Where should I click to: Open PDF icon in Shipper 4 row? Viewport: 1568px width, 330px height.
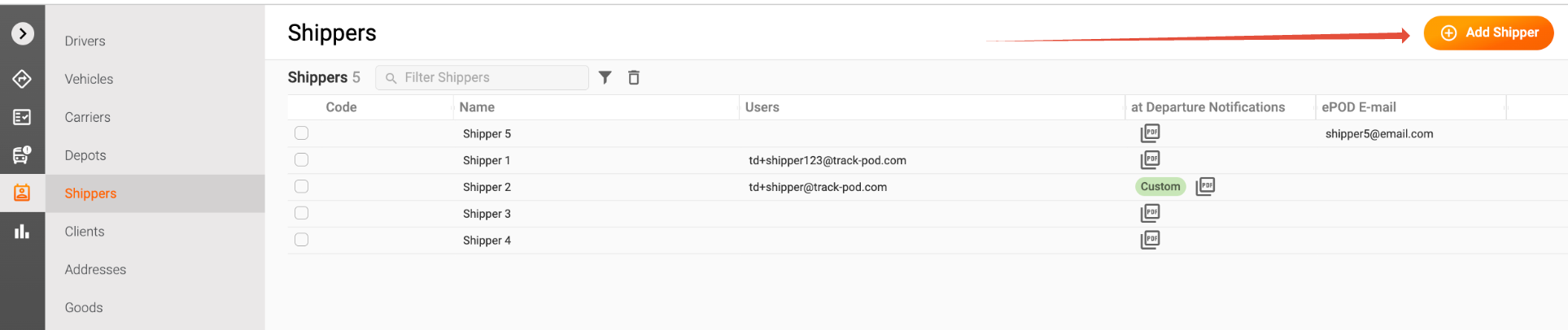[x=1150, y=240]
